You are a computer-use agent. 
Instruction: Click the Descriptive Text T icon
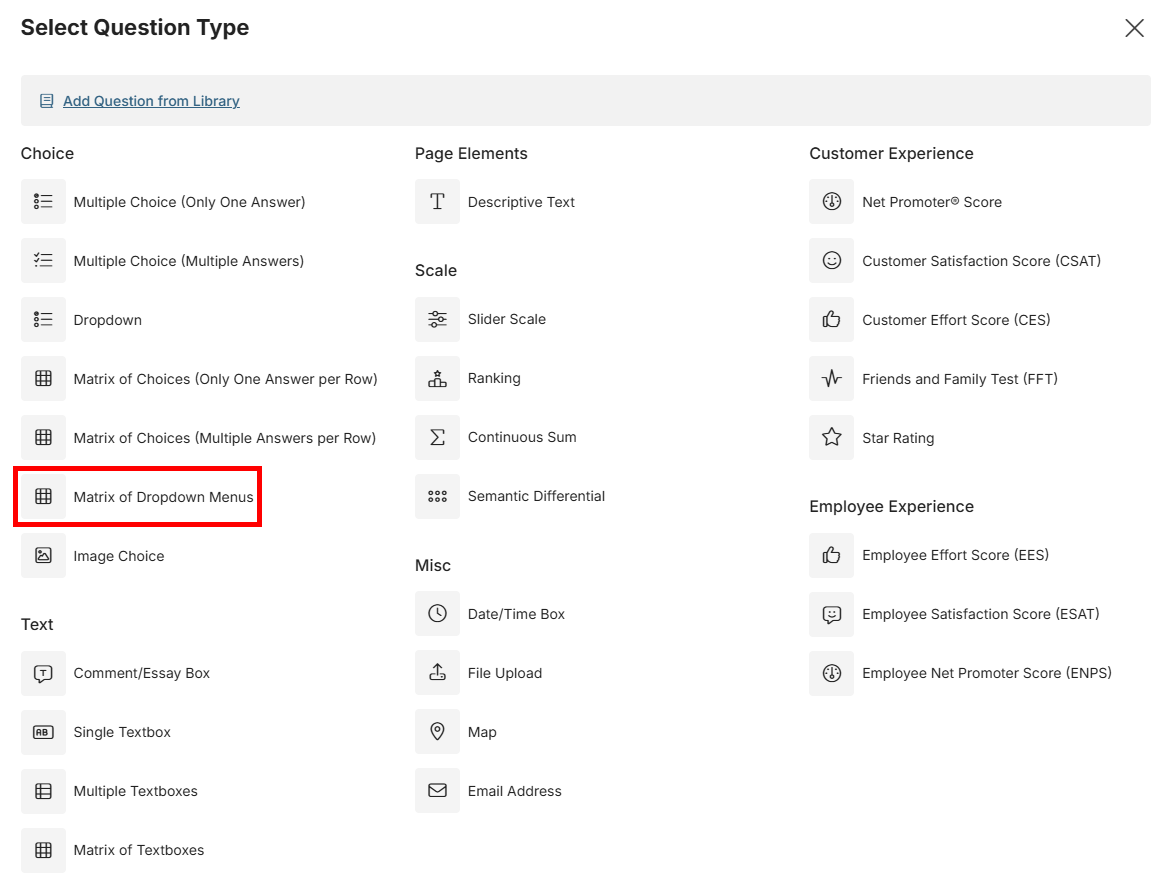437,201
